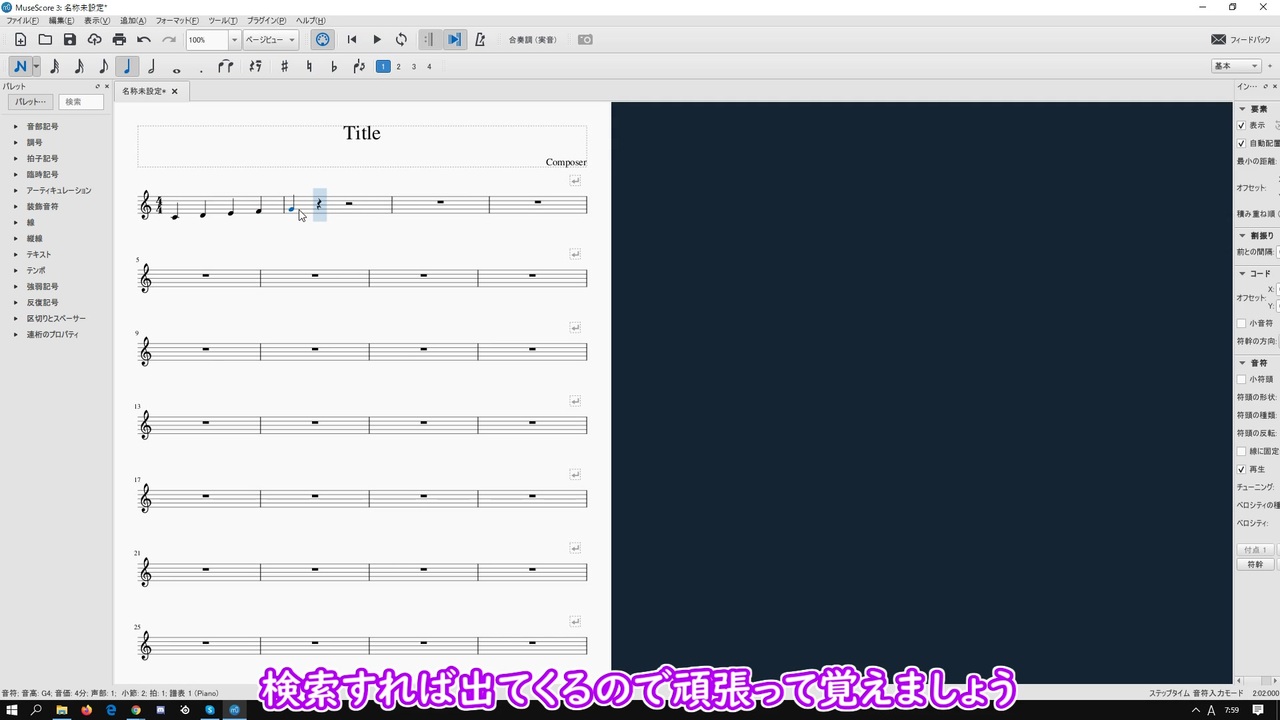Click the New Score icon
The height and width of the screenshot is (720, 1280).
[x=20, y=40]
